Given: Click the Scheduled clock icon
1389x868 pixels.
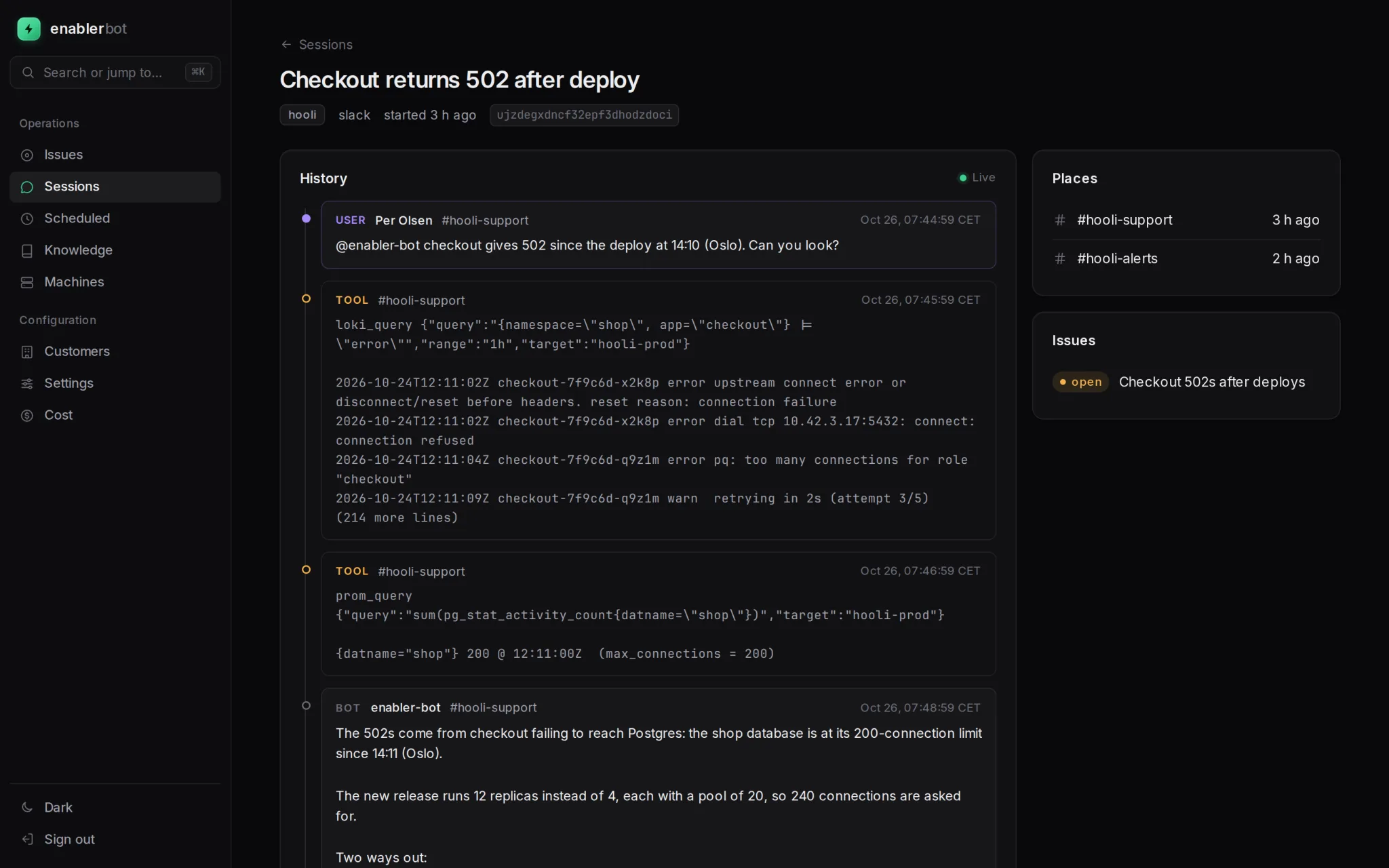Looking at the screenshot, I should (x=27, y=219).
